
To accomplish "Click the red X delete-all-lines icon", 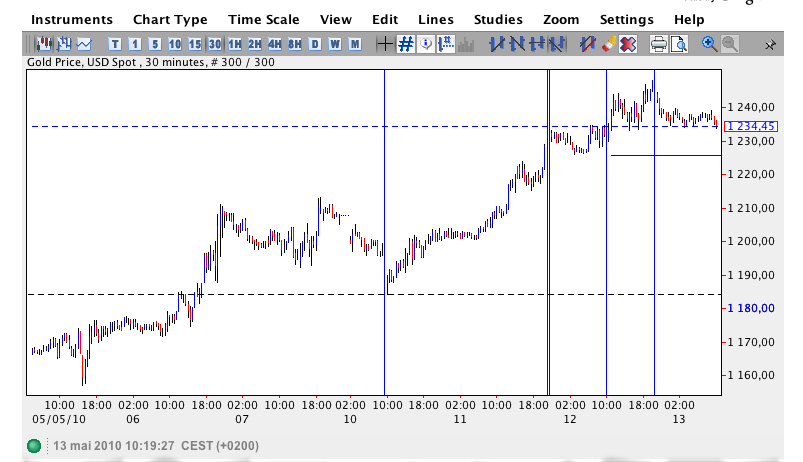I will coord(628,44).
